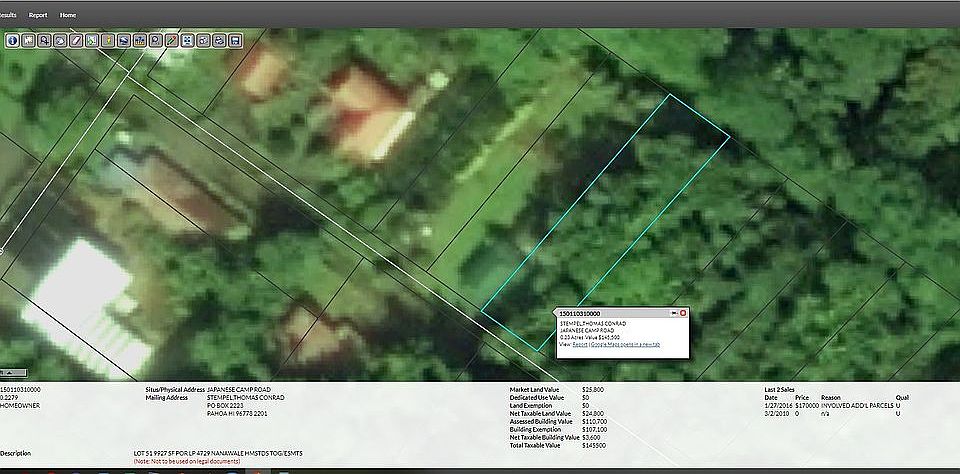The width and height of the screenshot is (960, 474).
Task: Click the $110,700 assessed building value
Action: (595, 421)
